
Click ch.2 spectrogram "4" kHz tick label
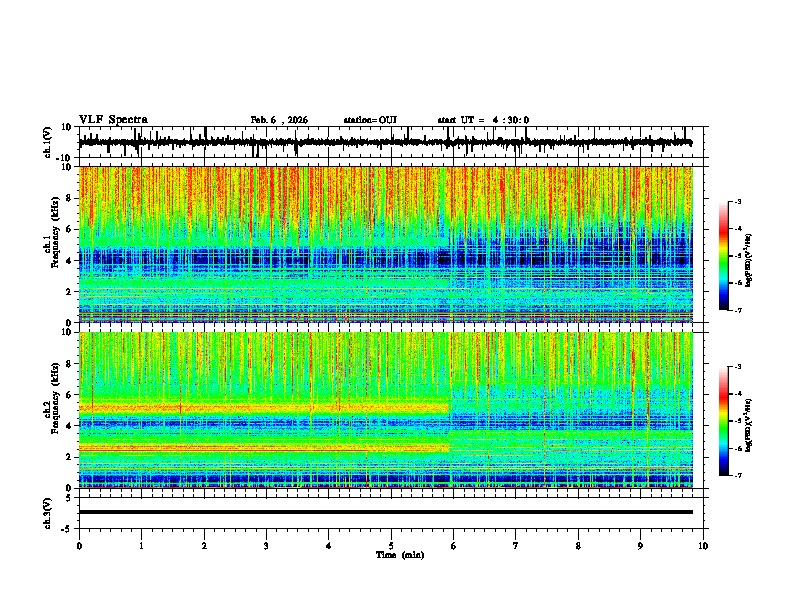70,426
